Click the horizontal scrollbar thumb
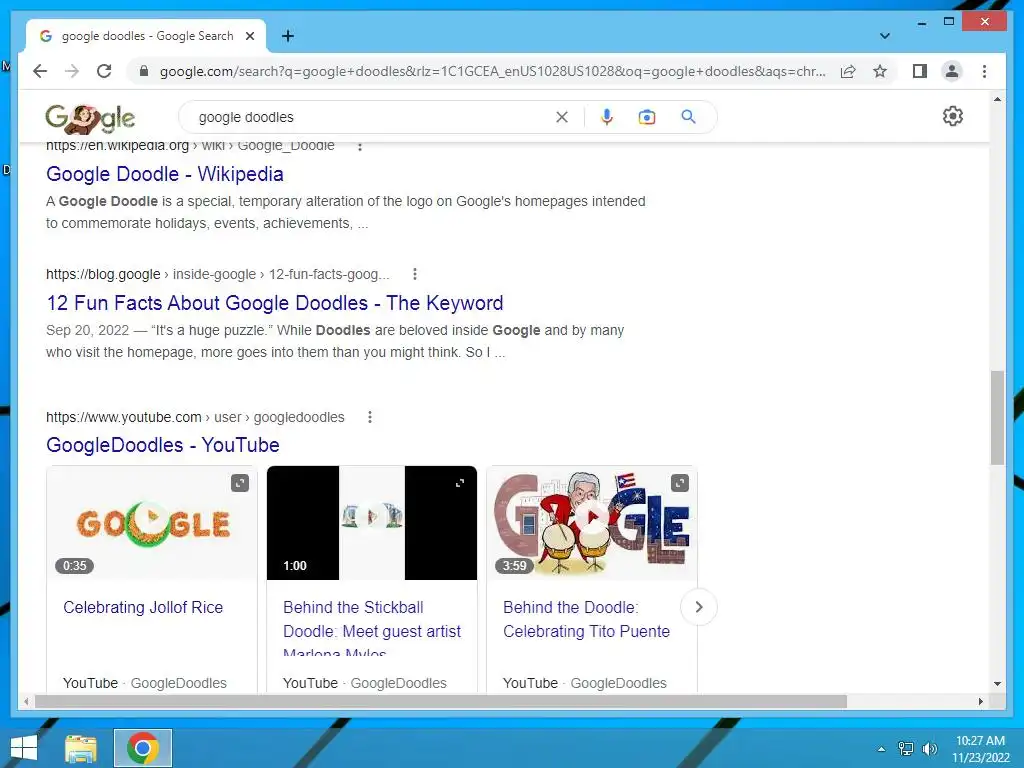Viewport: 1024px width, 768px height. [x=441, y=701]
